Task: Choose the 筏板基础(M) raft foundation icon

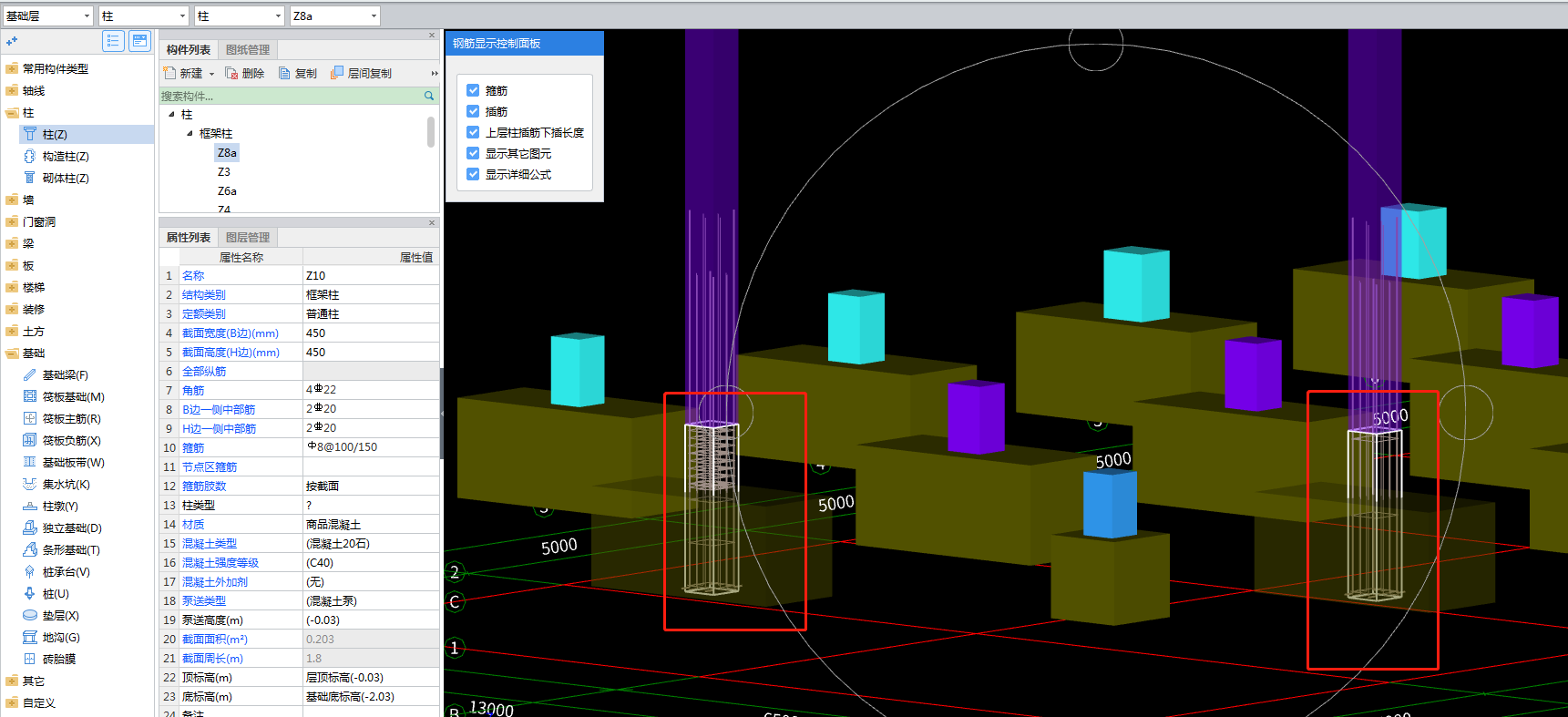Action: click(x=30, y=396)
